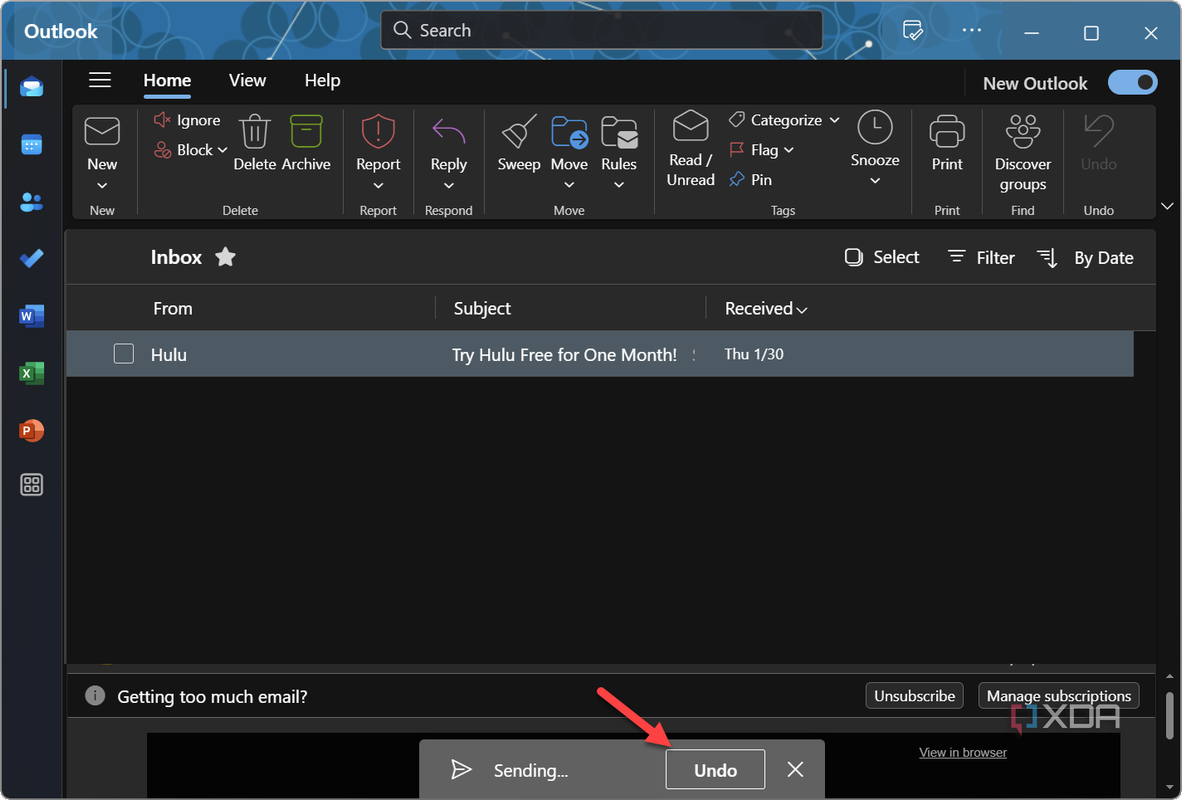Launch Word from the sidebar
This screenshot has height=800, width=1182.
[32, 316]
